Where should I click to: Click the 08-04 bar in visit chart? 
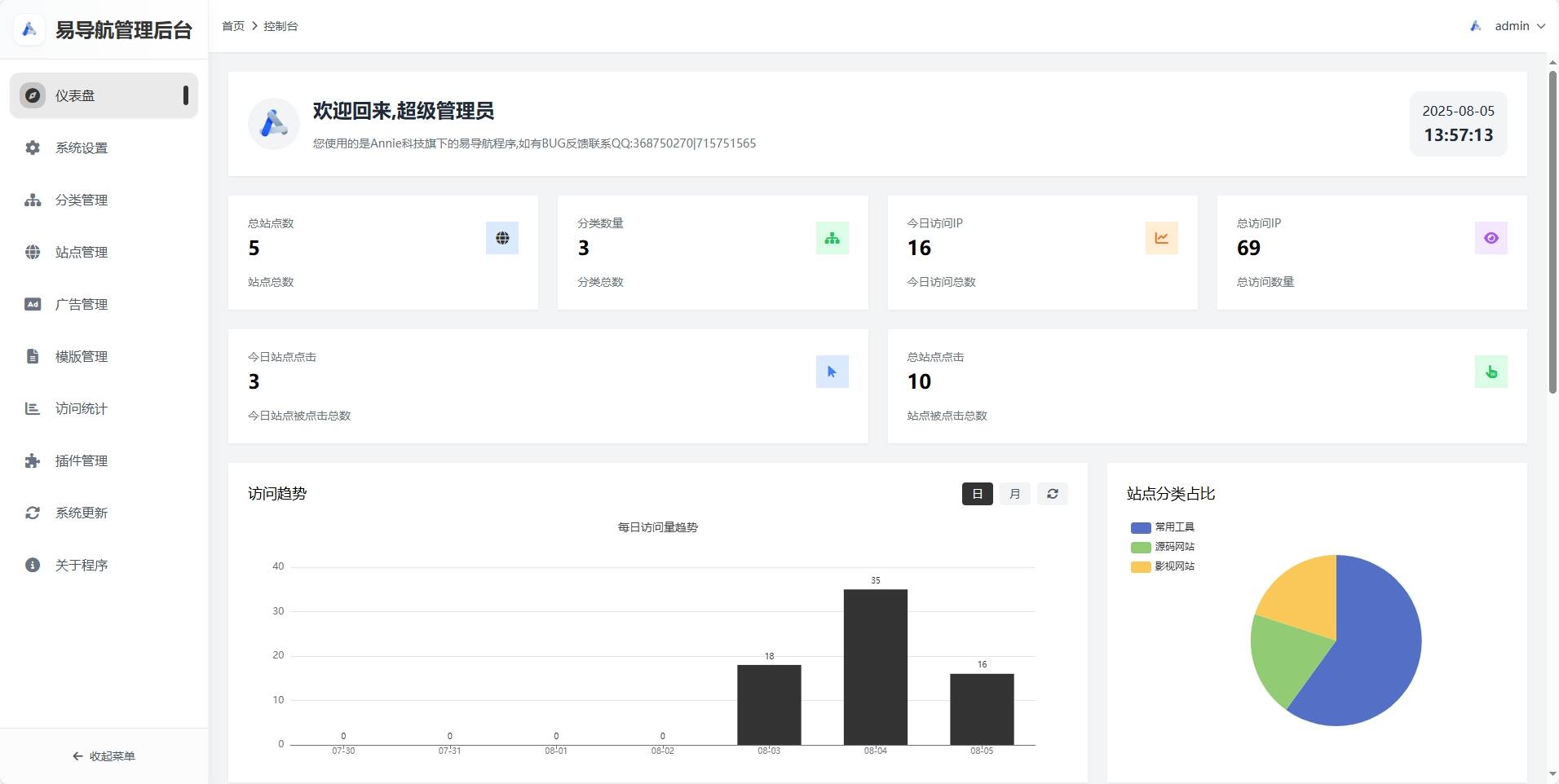pos(875,667)
